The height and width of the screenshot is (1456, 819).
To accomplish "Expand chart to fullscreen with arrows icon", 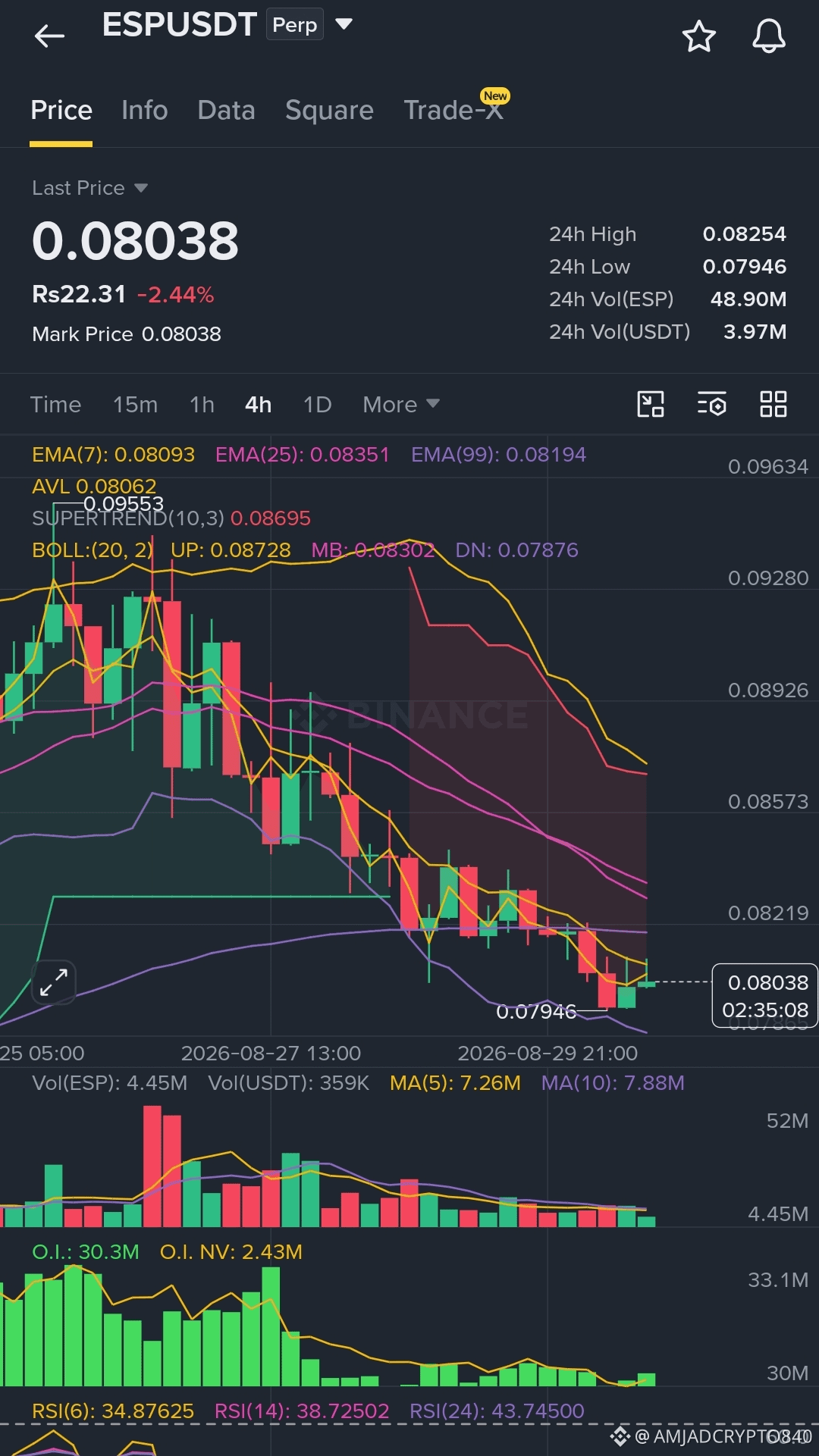I will pos(54,982).
